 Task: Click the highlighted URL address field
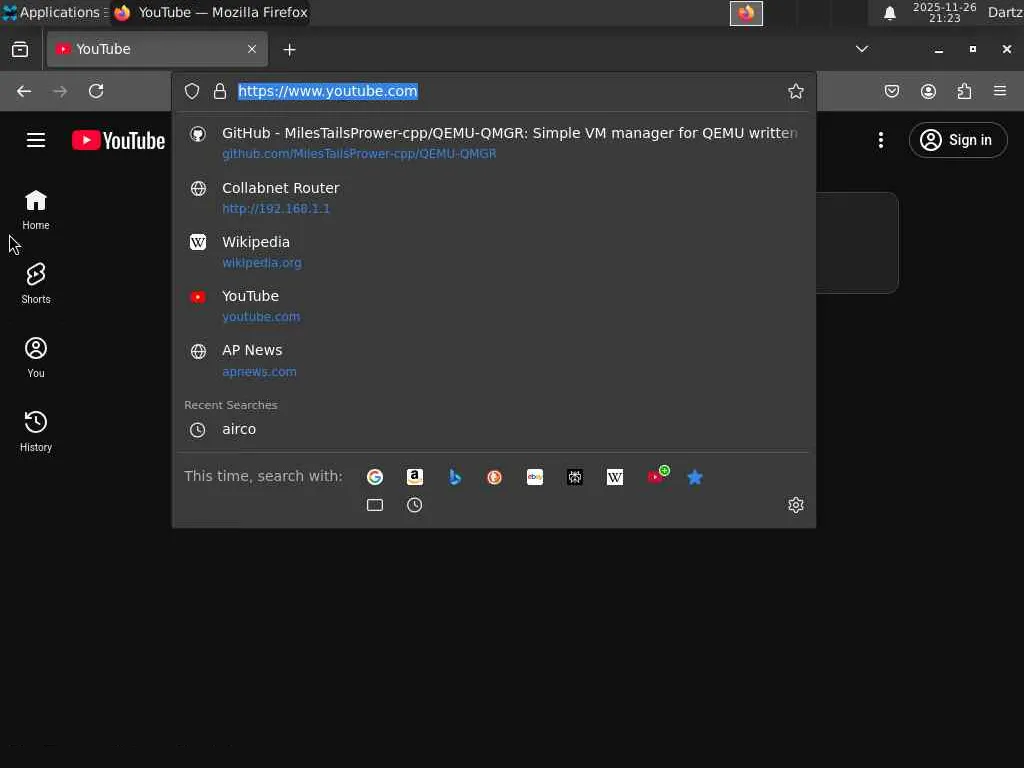tap(327, 91)
